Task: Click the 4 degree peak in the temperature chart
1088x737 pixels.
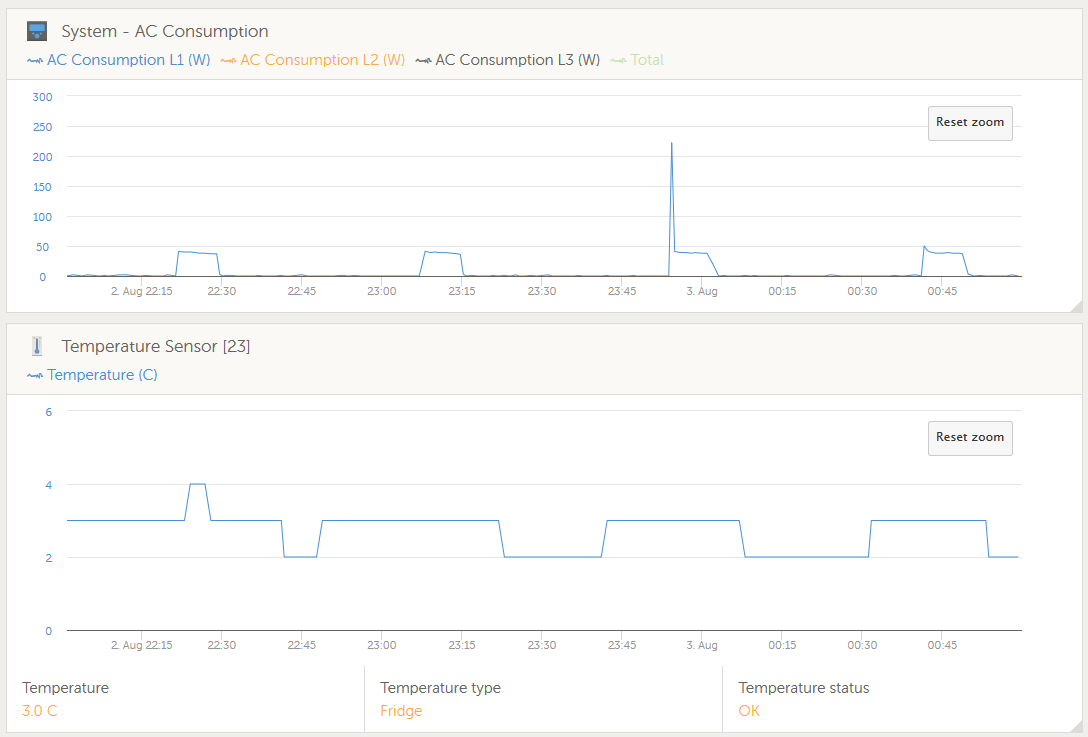Action: [197, 484]
